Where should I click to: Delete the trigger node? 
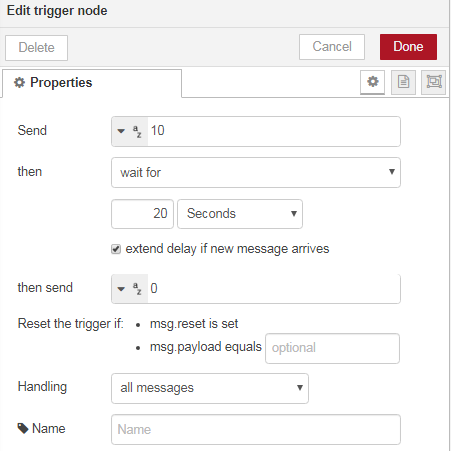pyautogui.click(x=36, y=48)
